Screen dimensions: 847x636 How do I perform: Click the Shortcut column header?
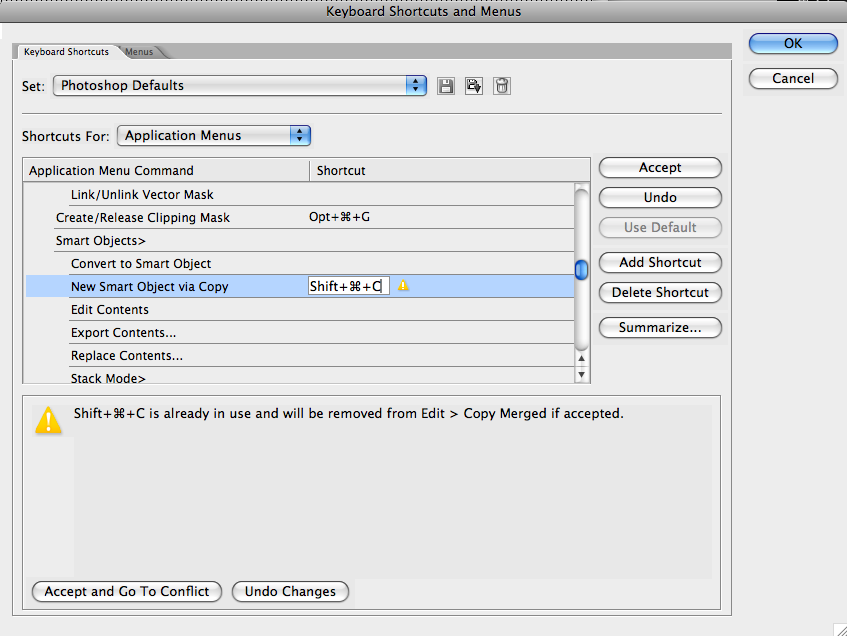pyautogui.click(x=449, y=170)
